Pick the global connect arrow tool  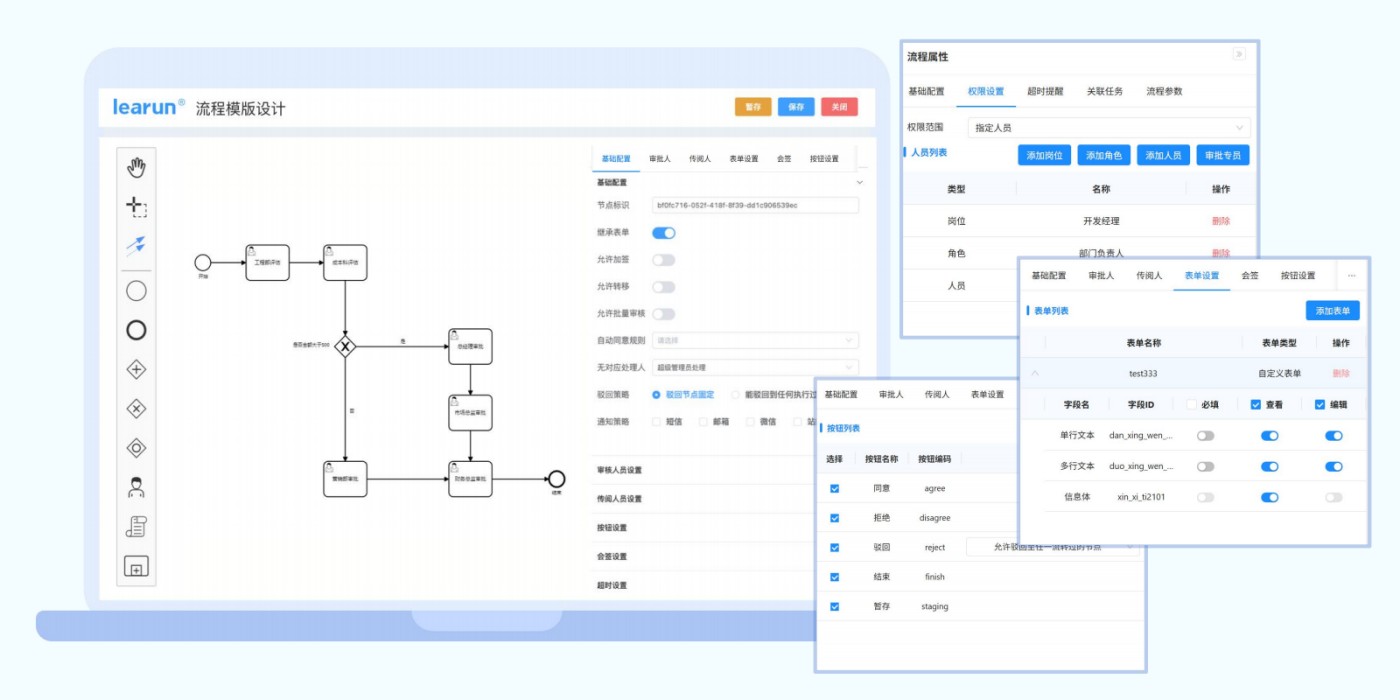[136, 244]
